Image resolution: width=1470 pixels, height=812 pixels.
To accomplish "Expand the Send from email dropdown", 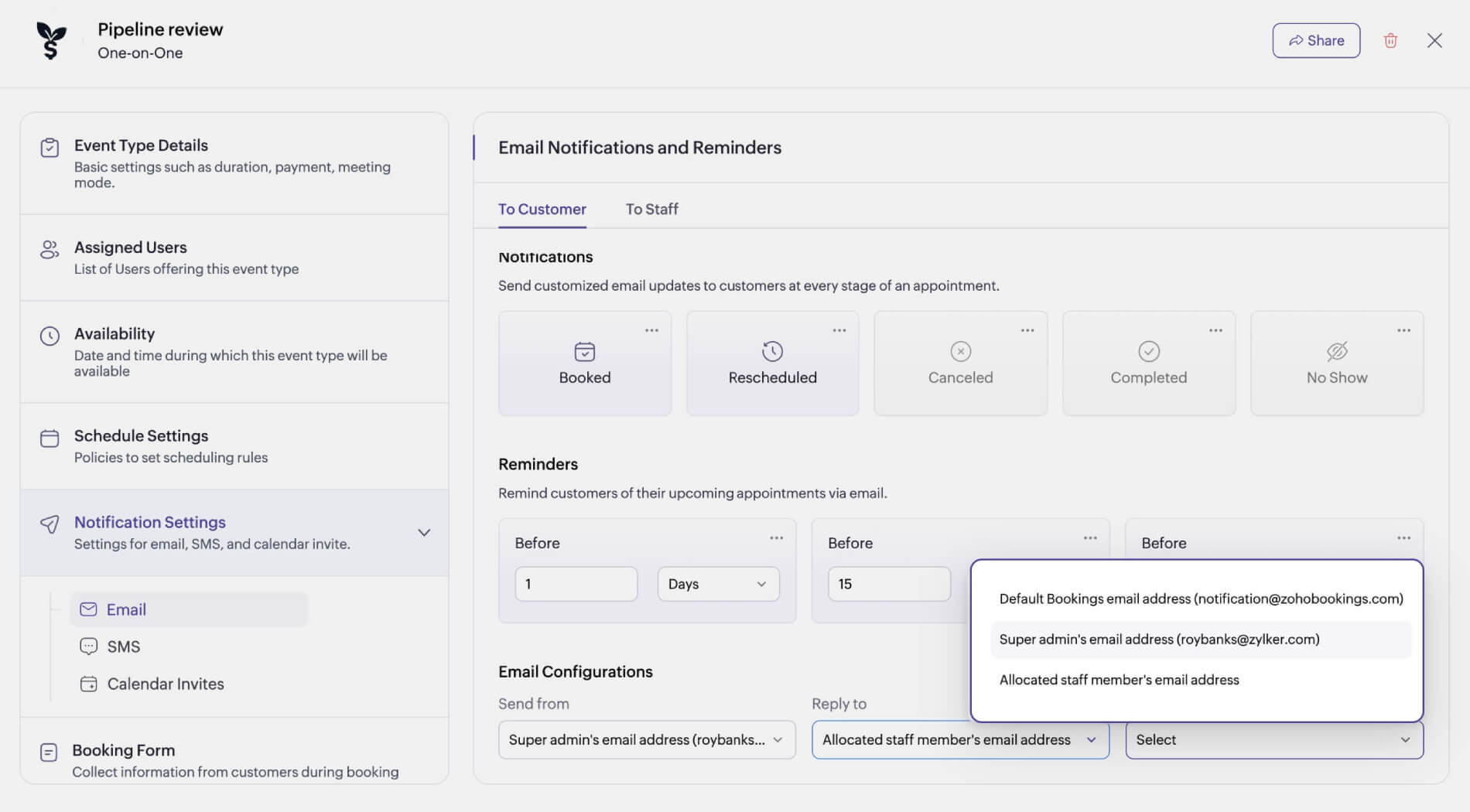I will point(647,740).
